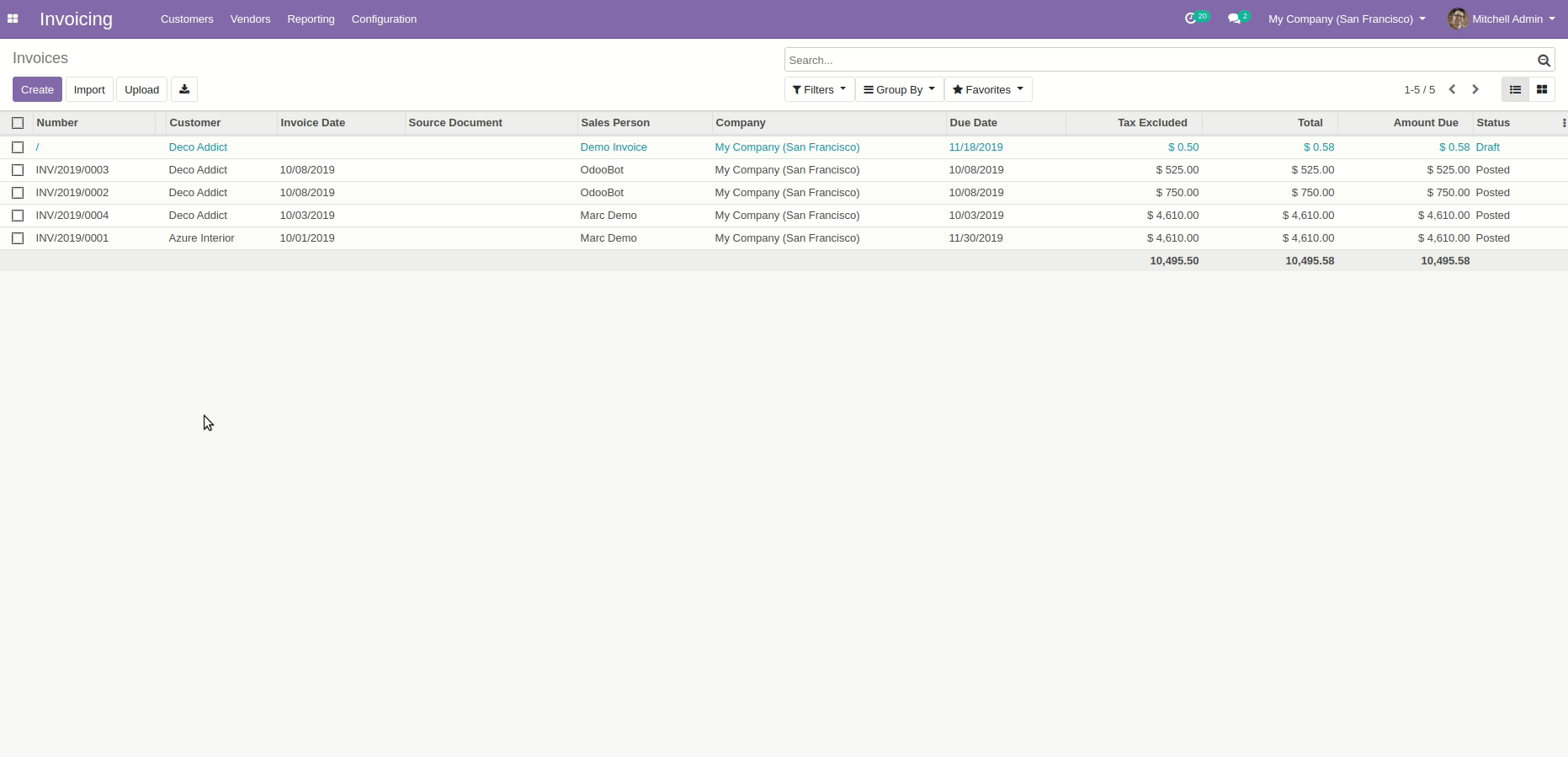This screenshot has width=1568, height=757.
Task: Tick the select-all checkbox in header
Action: 18,123
